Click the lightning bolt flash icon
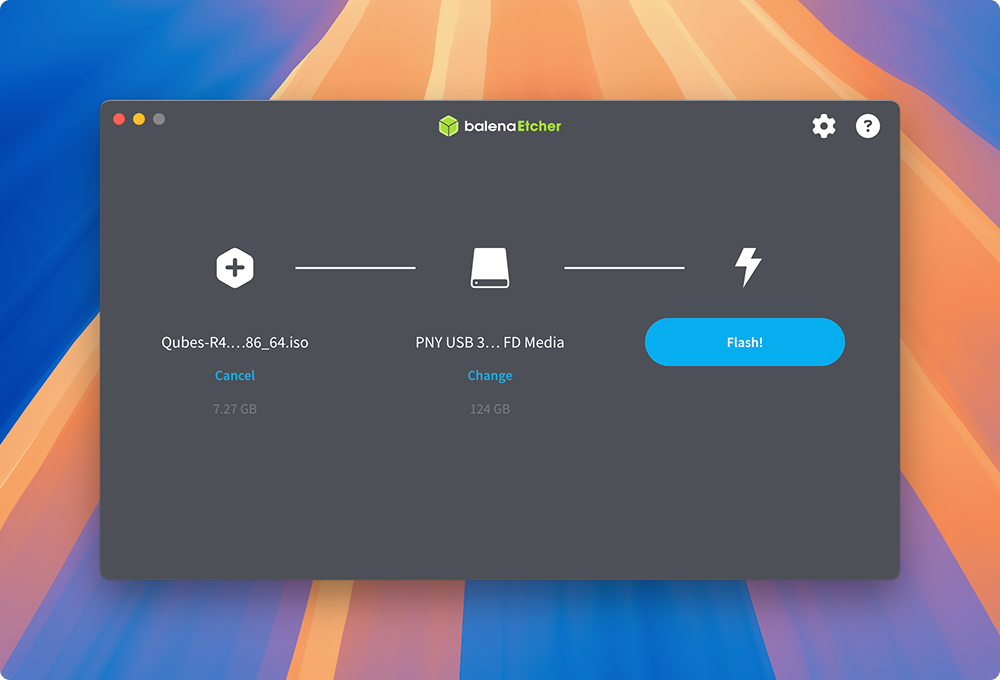This screenshot has height=680, width=1000. pos(747,267)
